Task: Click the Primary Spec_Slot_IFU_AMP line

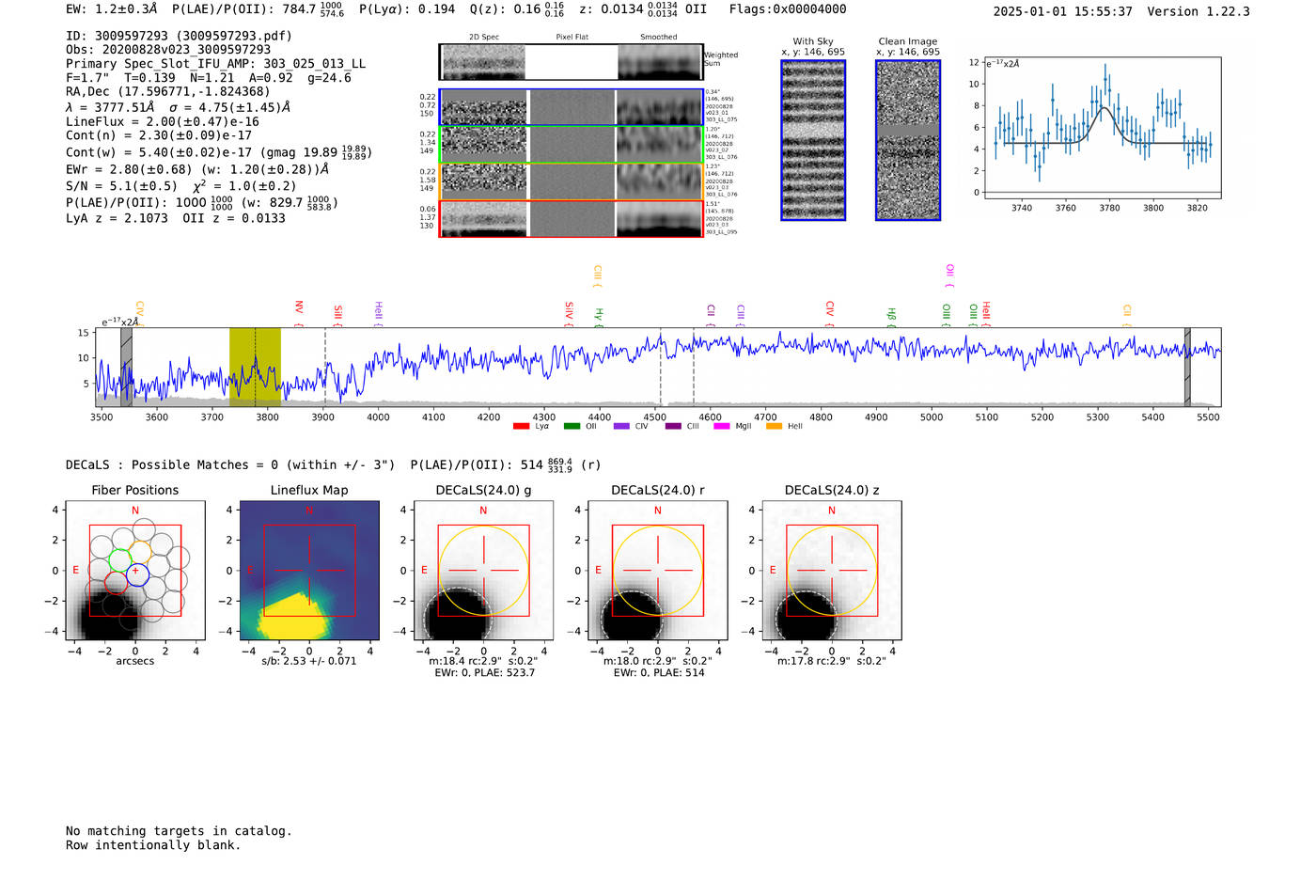Action: click(x=215, y=64)
